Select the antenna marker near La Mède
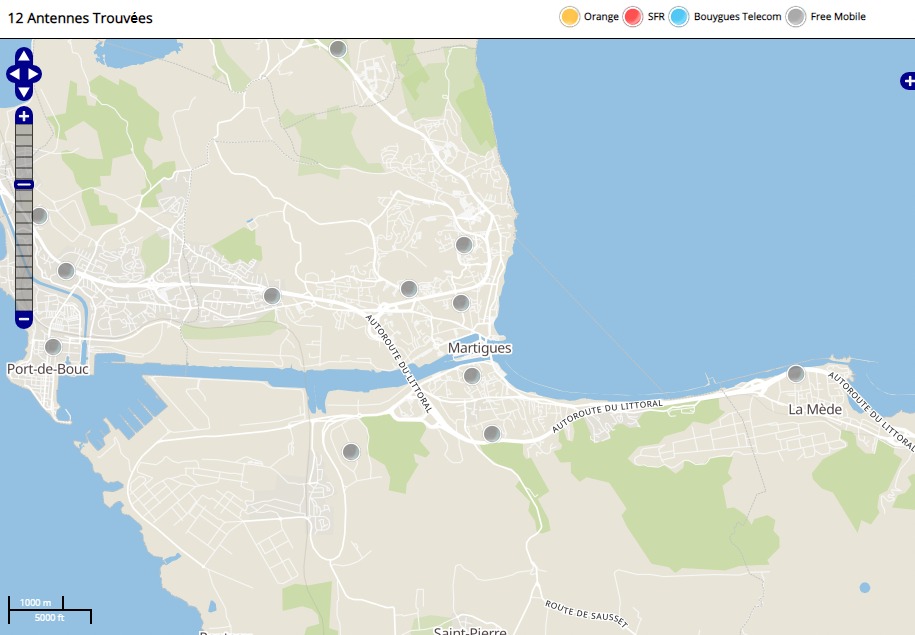 796,374
